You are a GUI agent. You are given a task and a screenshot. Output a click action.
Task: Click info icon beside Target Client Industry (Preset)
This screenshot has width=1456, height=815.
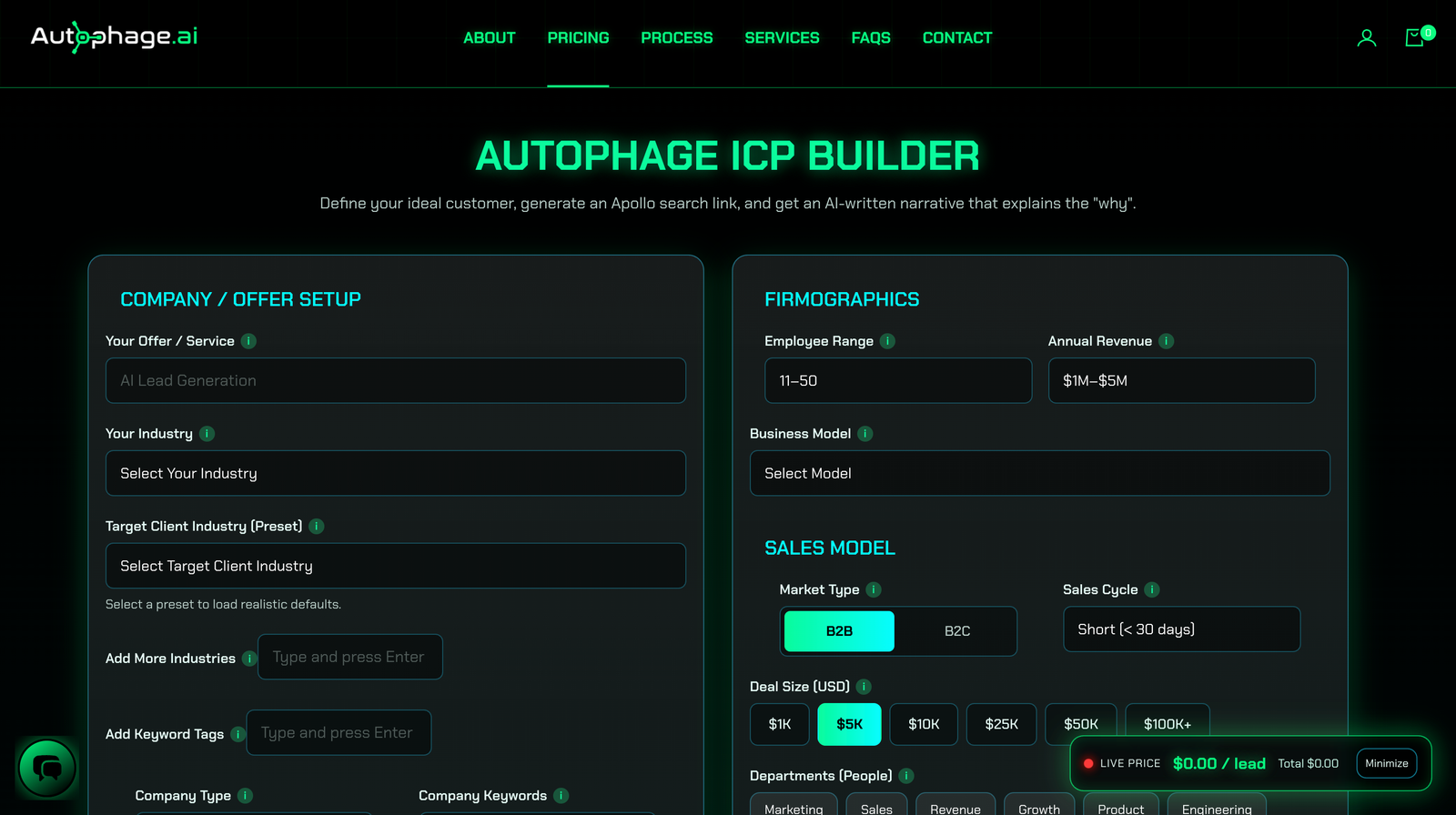pos(317,527)
